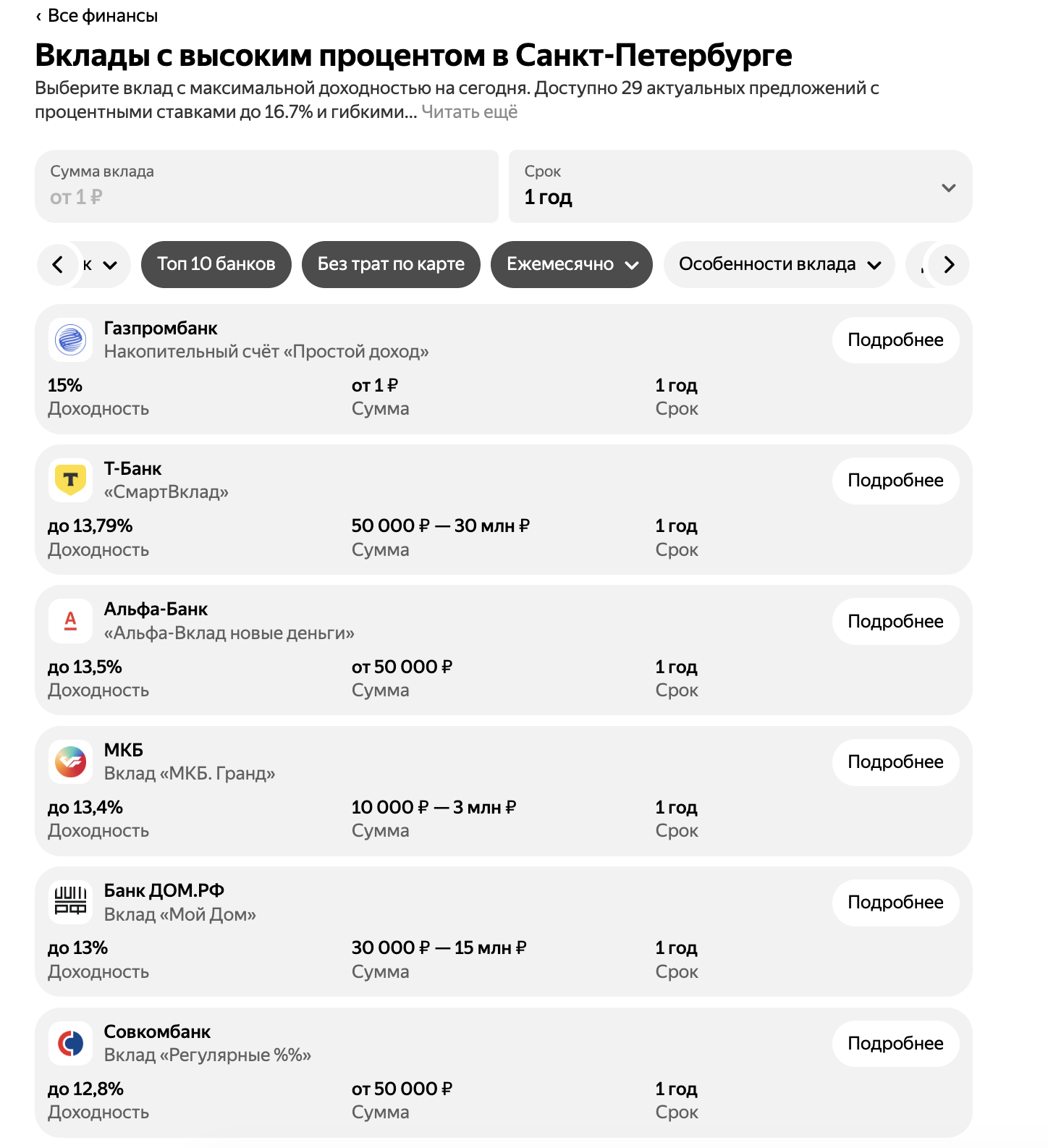Open partially hidden filter chip ending in к
1048x1148 pixels.
click(x=101, y=264)
